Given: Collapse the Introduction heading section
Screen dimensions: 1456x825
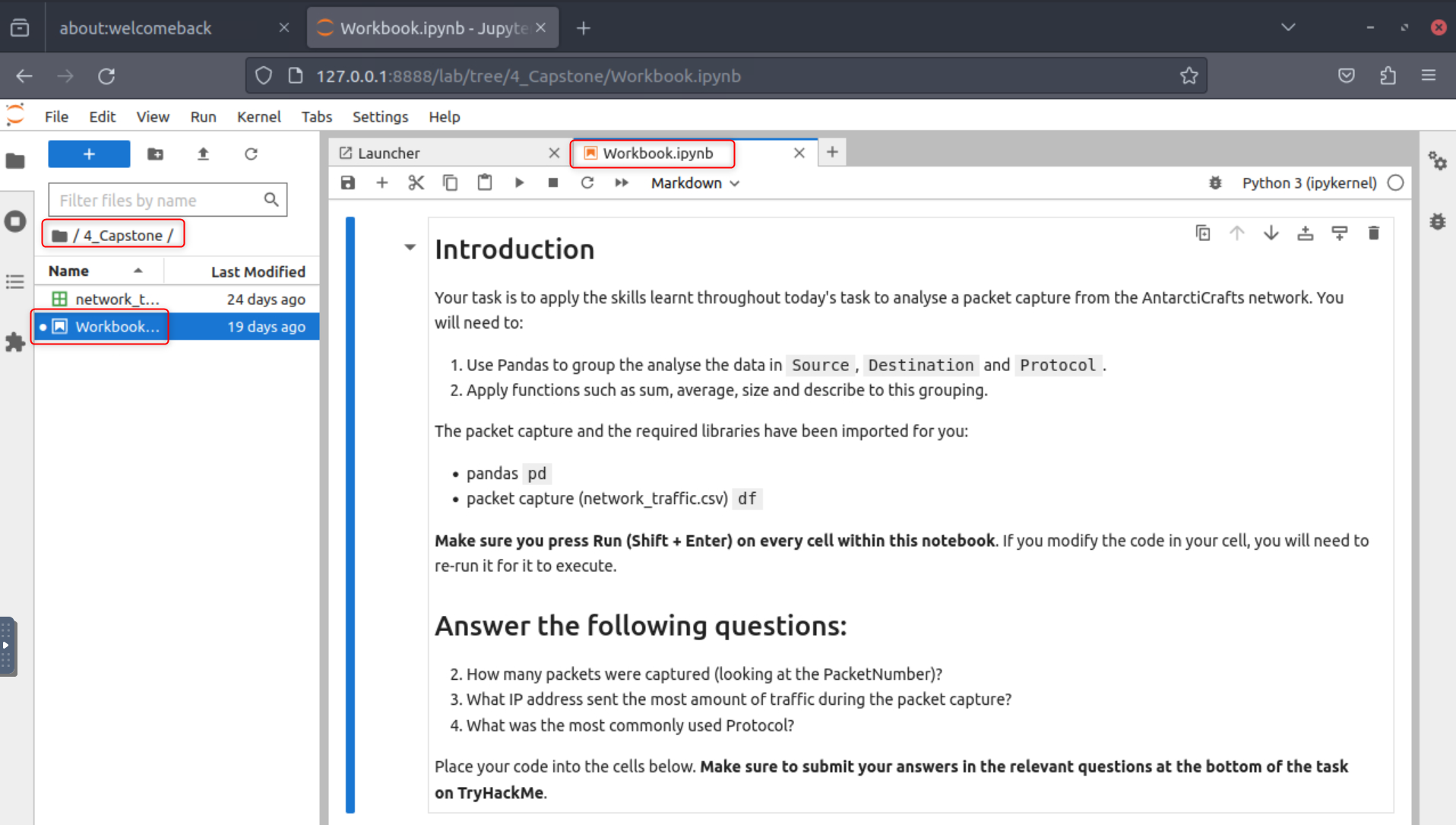Looking at the screenshot, I should (x=410, y=247).
